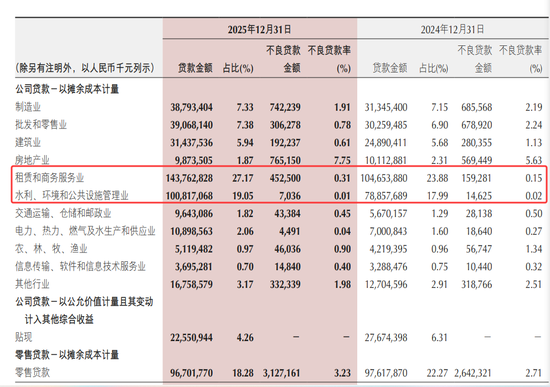The image size is (550, 387).
Task: Select the 其他行业 row label
Action: (32, 284)
